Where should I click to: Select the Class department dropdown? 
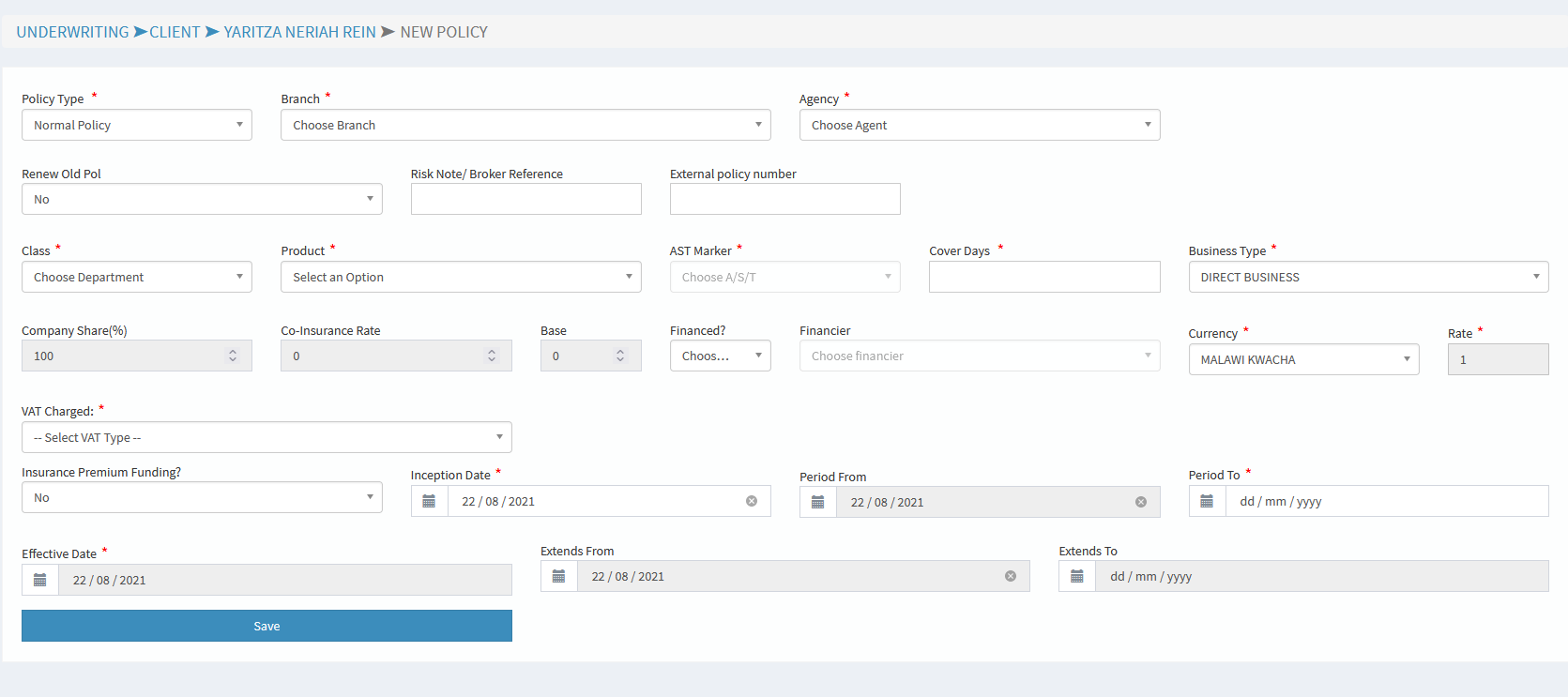137,277
